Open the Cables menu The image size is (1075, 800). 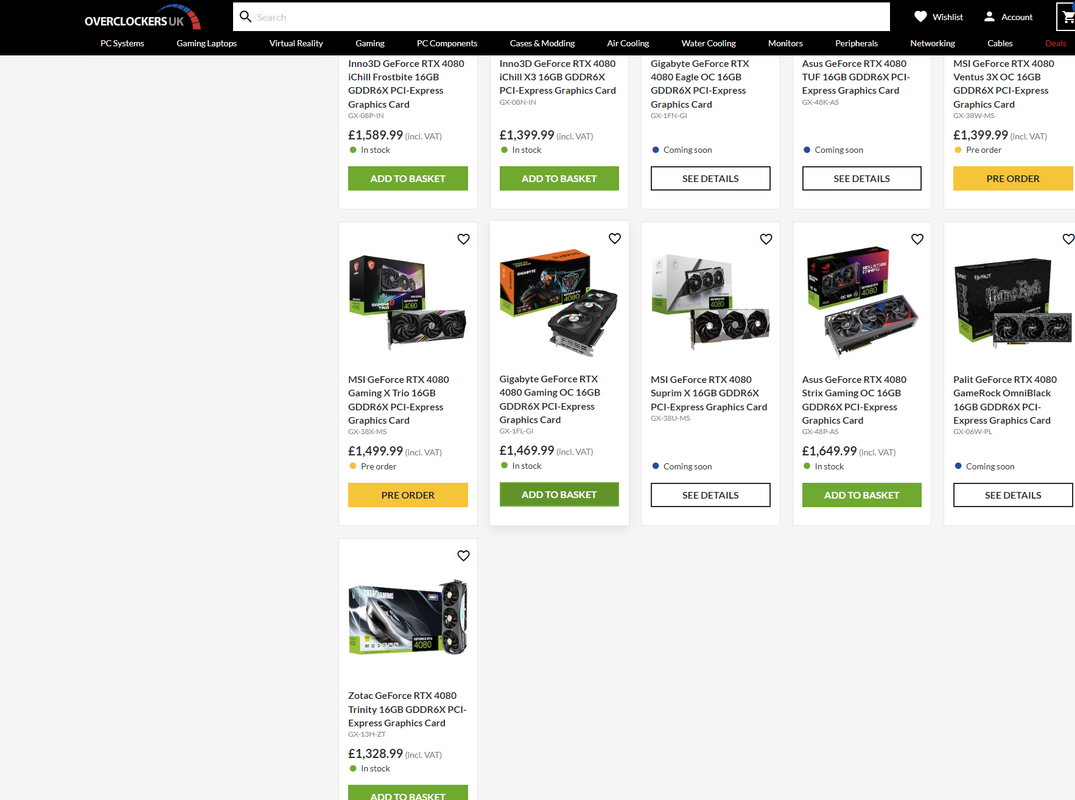coord(1000,43)
